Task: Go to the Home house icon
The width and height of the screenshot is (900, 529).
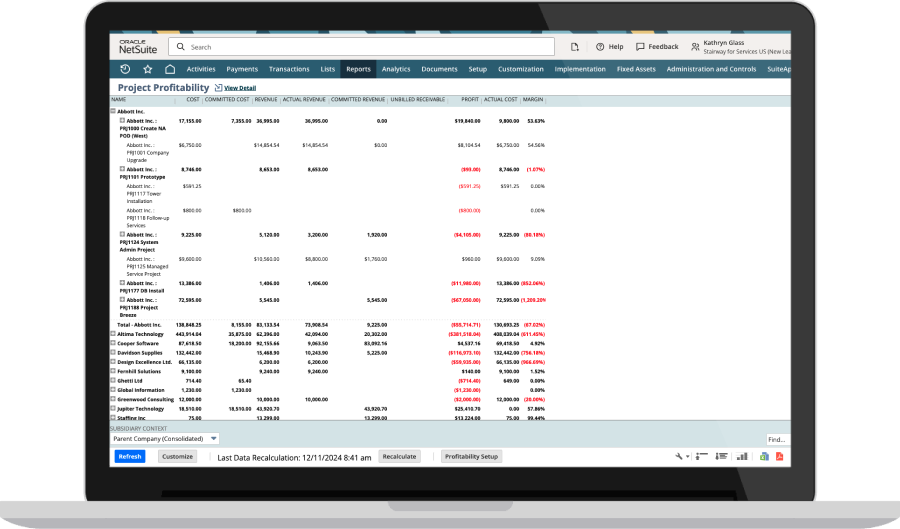Action: (x=170, y=69)
